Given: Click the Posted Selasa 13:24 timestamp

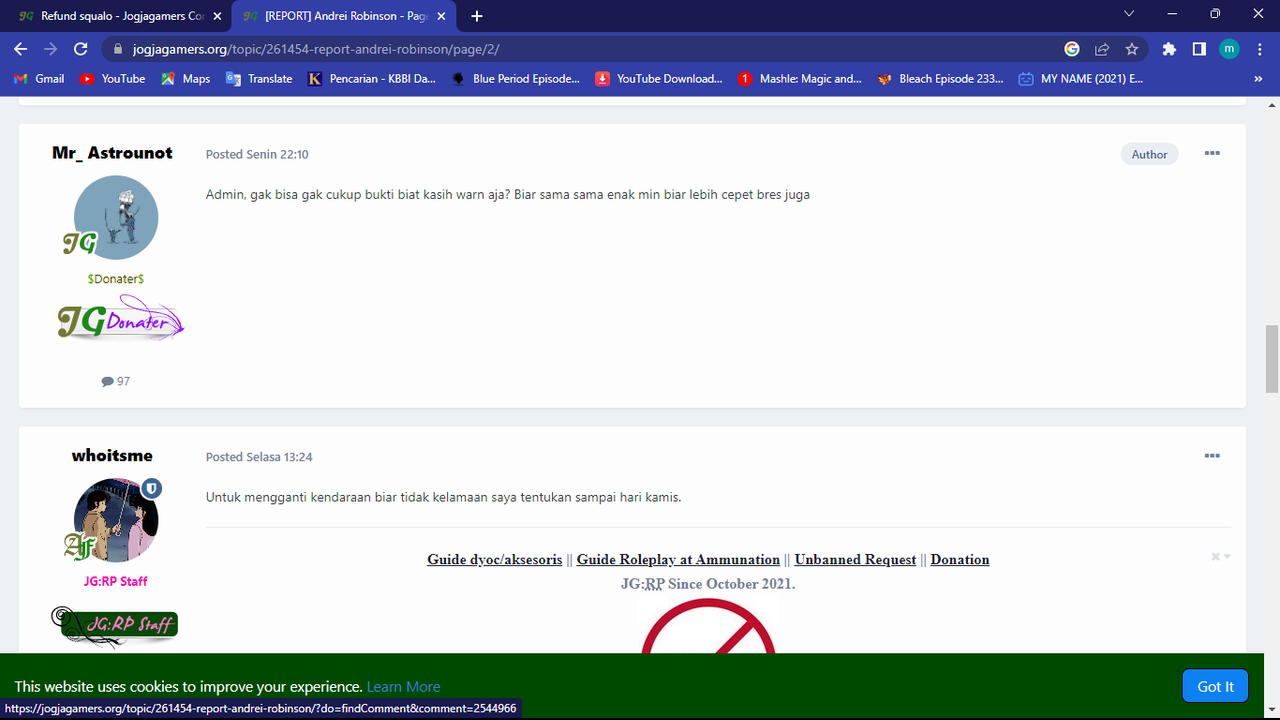Looking at the screenshot, I should 259,457.
